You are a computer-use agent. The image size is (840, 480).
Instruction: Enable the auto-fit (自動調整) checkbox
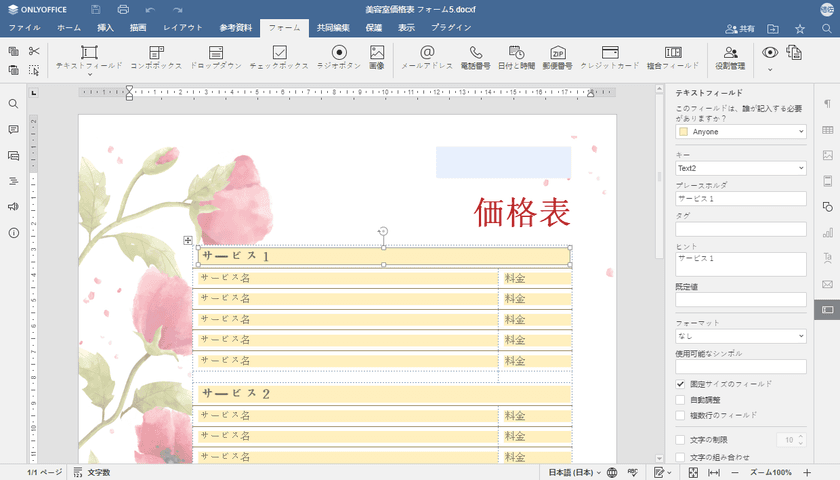pos(681,399)
